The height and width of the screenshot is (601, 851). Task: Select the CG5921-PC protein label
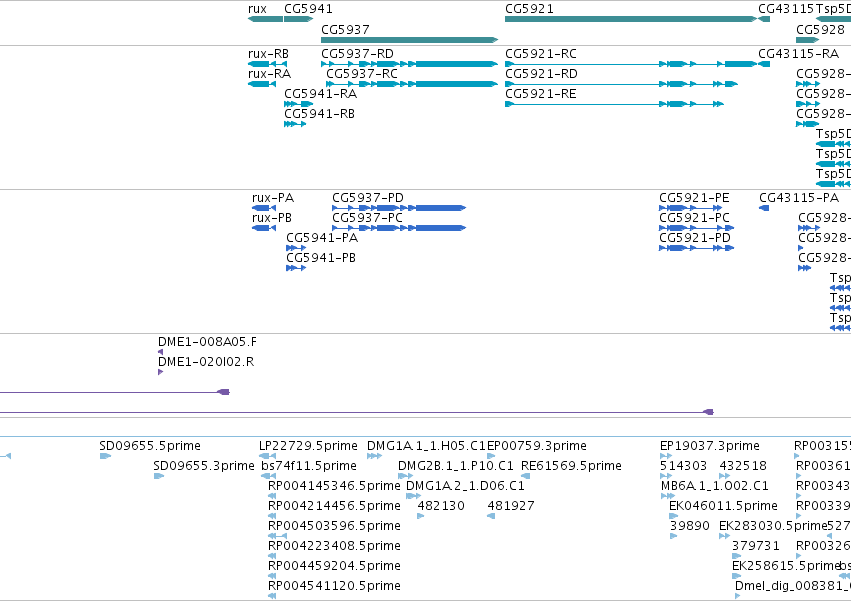(x=695, y=218)
